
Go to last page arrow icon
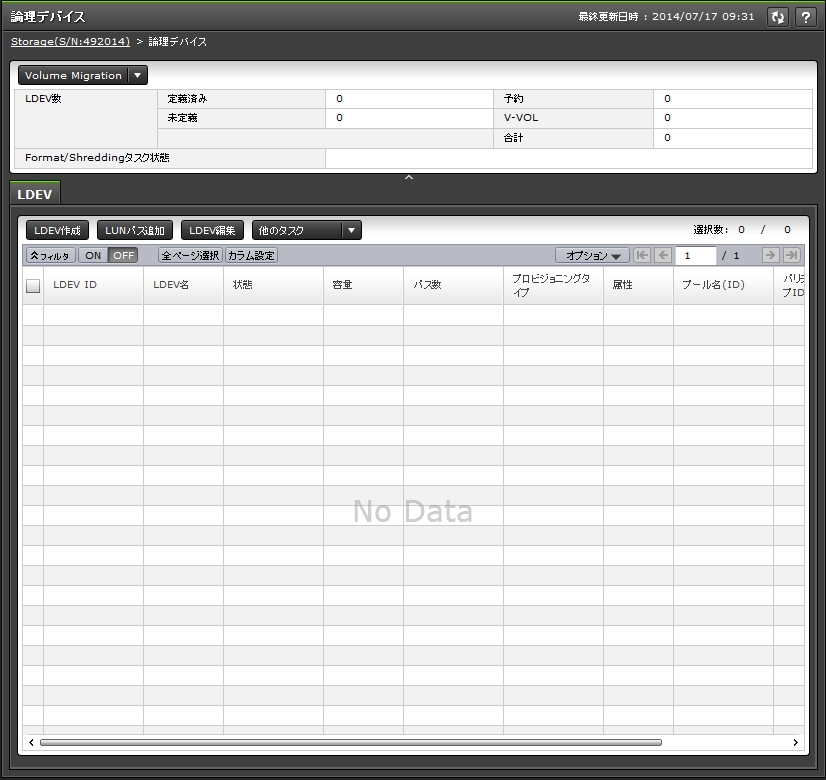792,255
